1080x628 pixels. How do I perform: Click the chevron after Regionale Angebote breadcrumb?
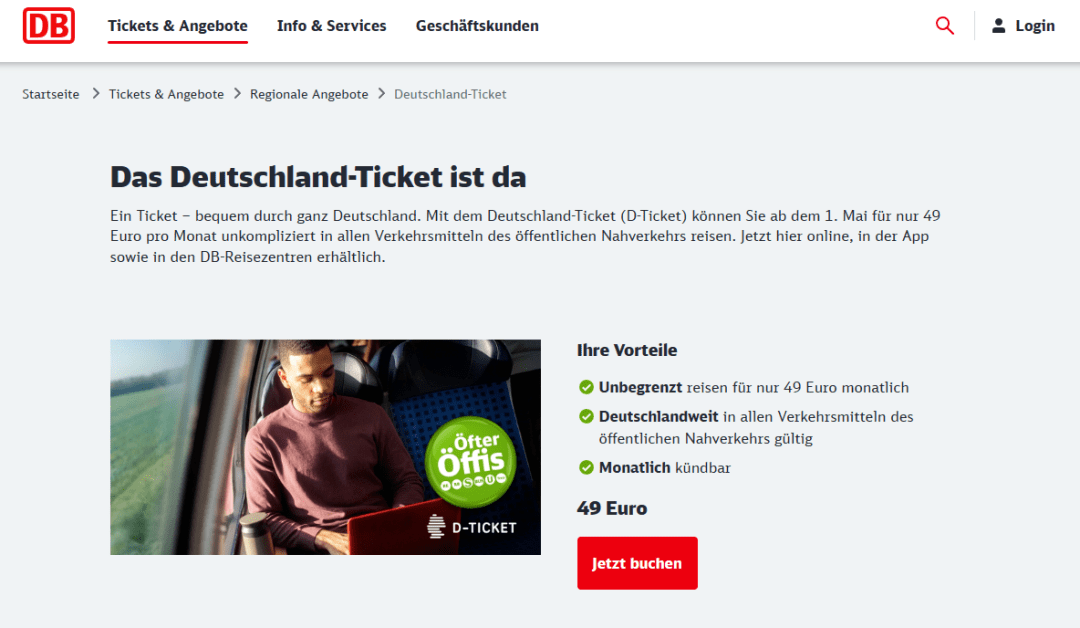coord(382,94)
